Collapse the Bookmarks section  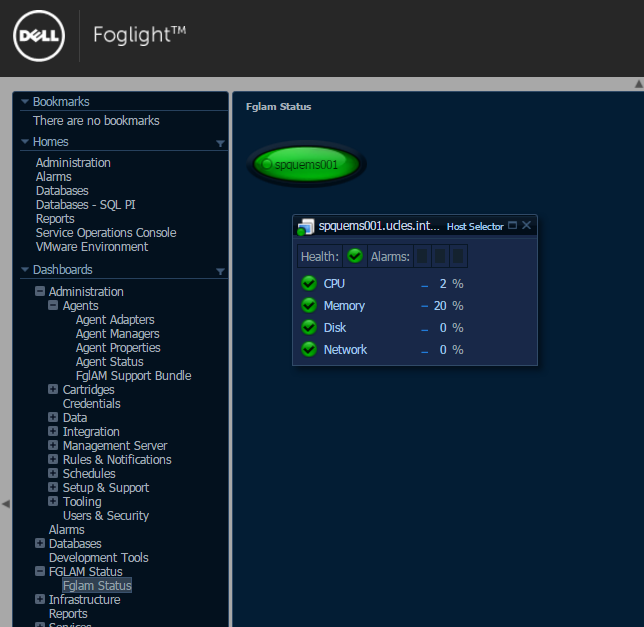click(x=25, y=101)
